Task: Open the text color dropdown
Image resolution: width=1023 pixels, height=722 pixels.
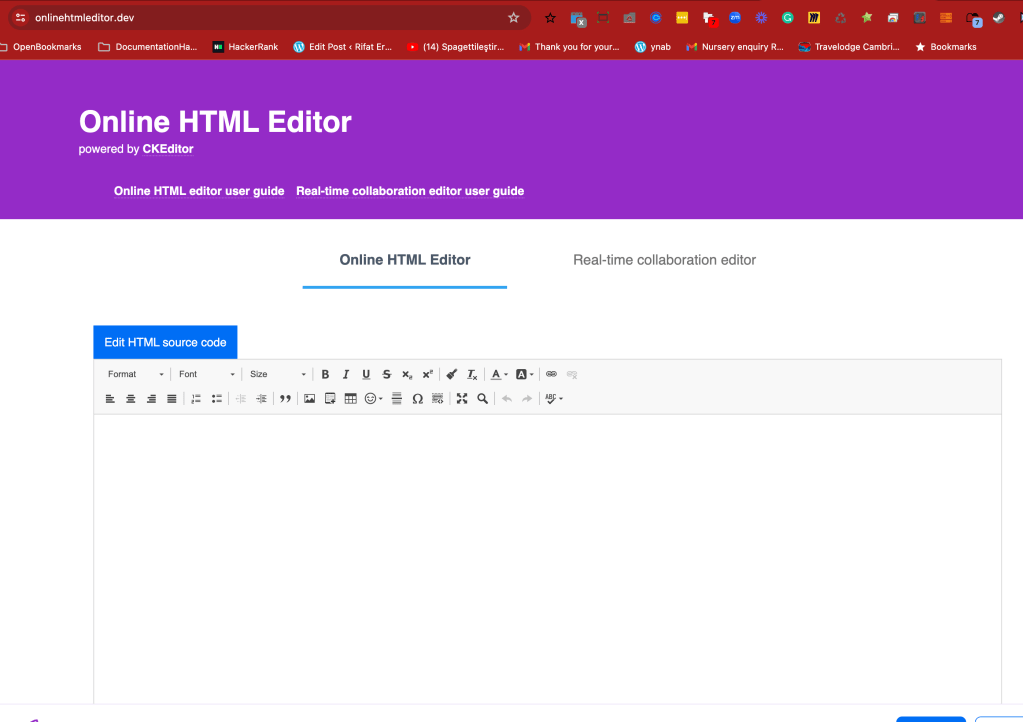Action: (499, 374)
